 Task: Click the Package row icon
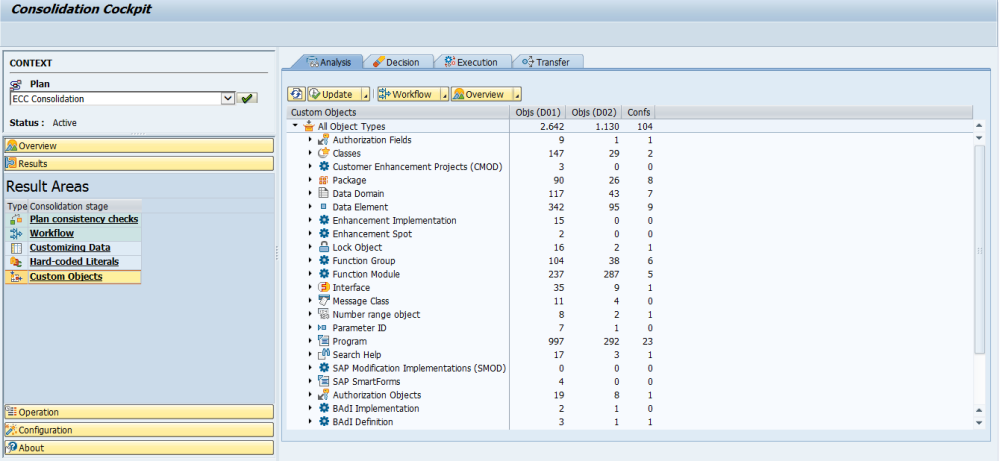[324, 180]
